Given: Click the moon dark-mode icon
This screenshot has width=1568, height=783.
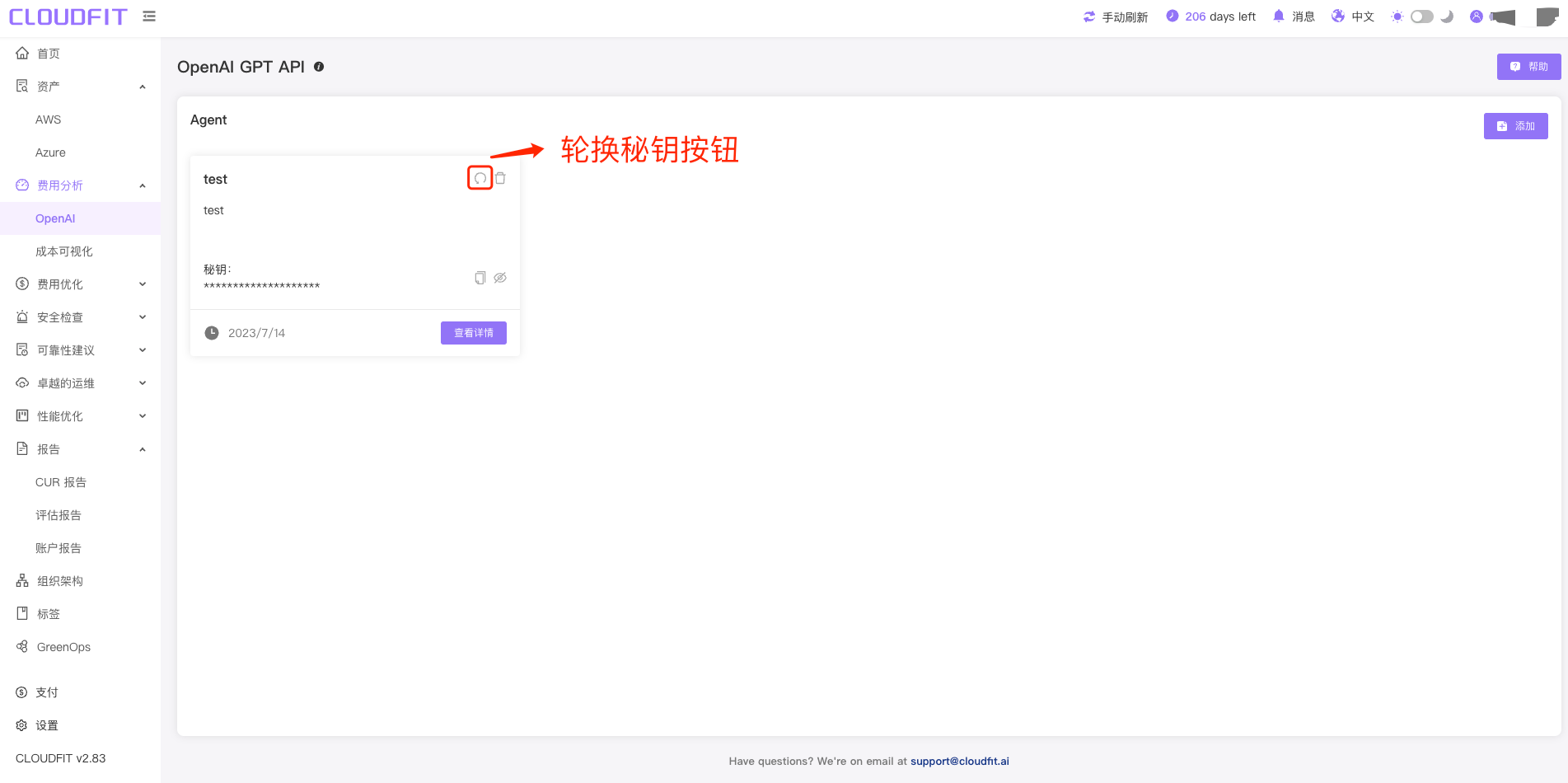Looking at the screenshot, I should tap(1447, 16).
